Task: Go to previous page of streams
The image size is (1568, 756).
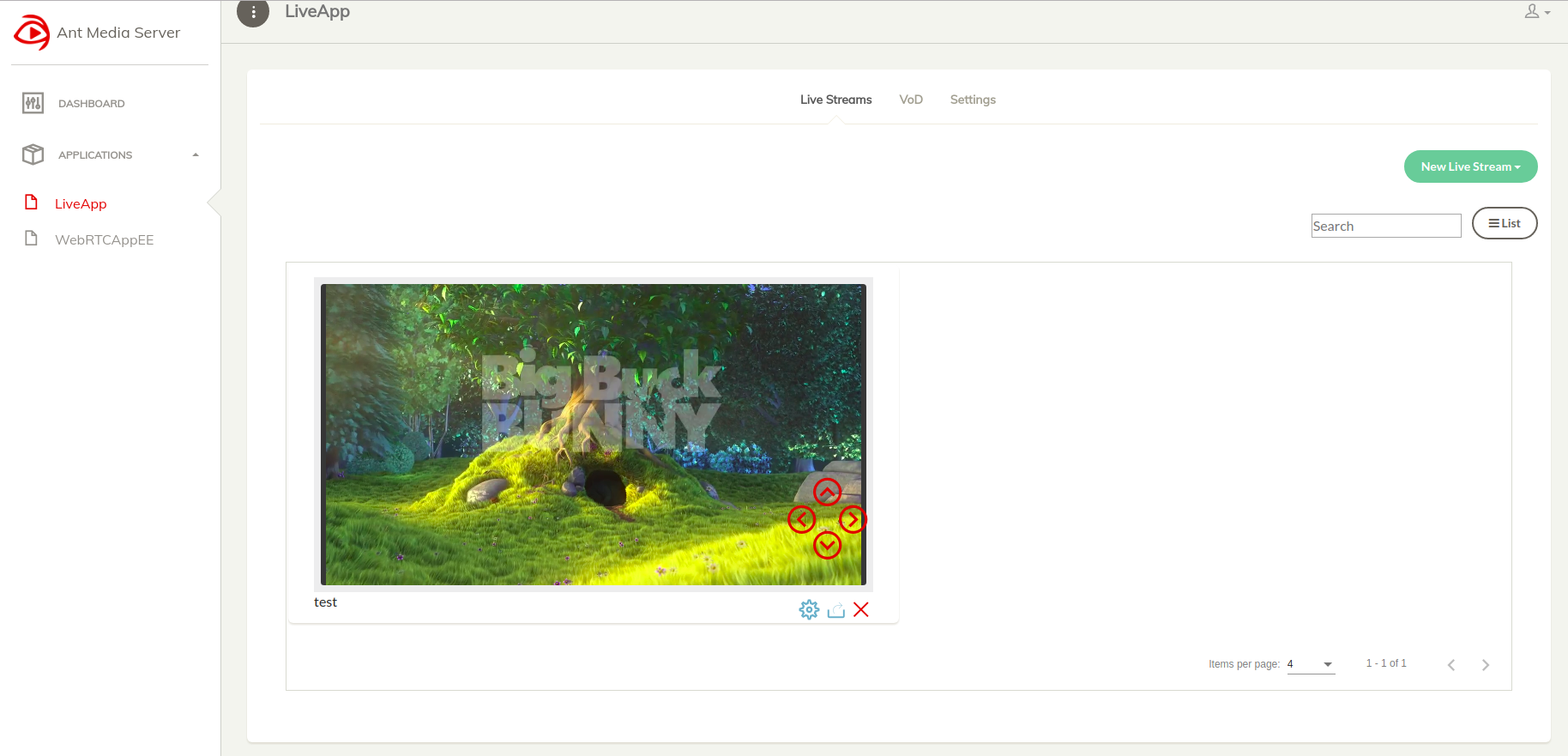Action: click(1451, 665)
